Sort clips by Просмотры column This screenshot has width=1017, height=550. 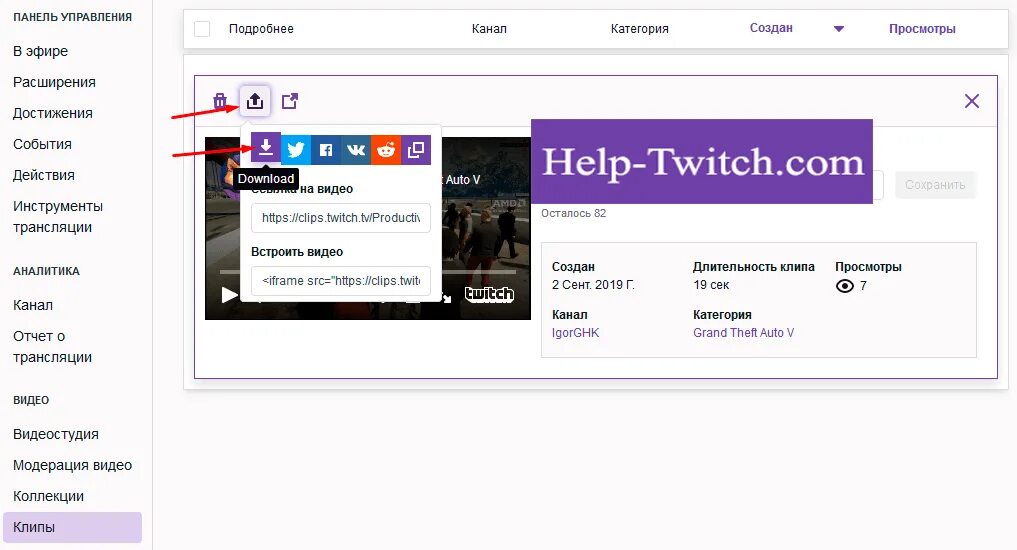(922, 29)
